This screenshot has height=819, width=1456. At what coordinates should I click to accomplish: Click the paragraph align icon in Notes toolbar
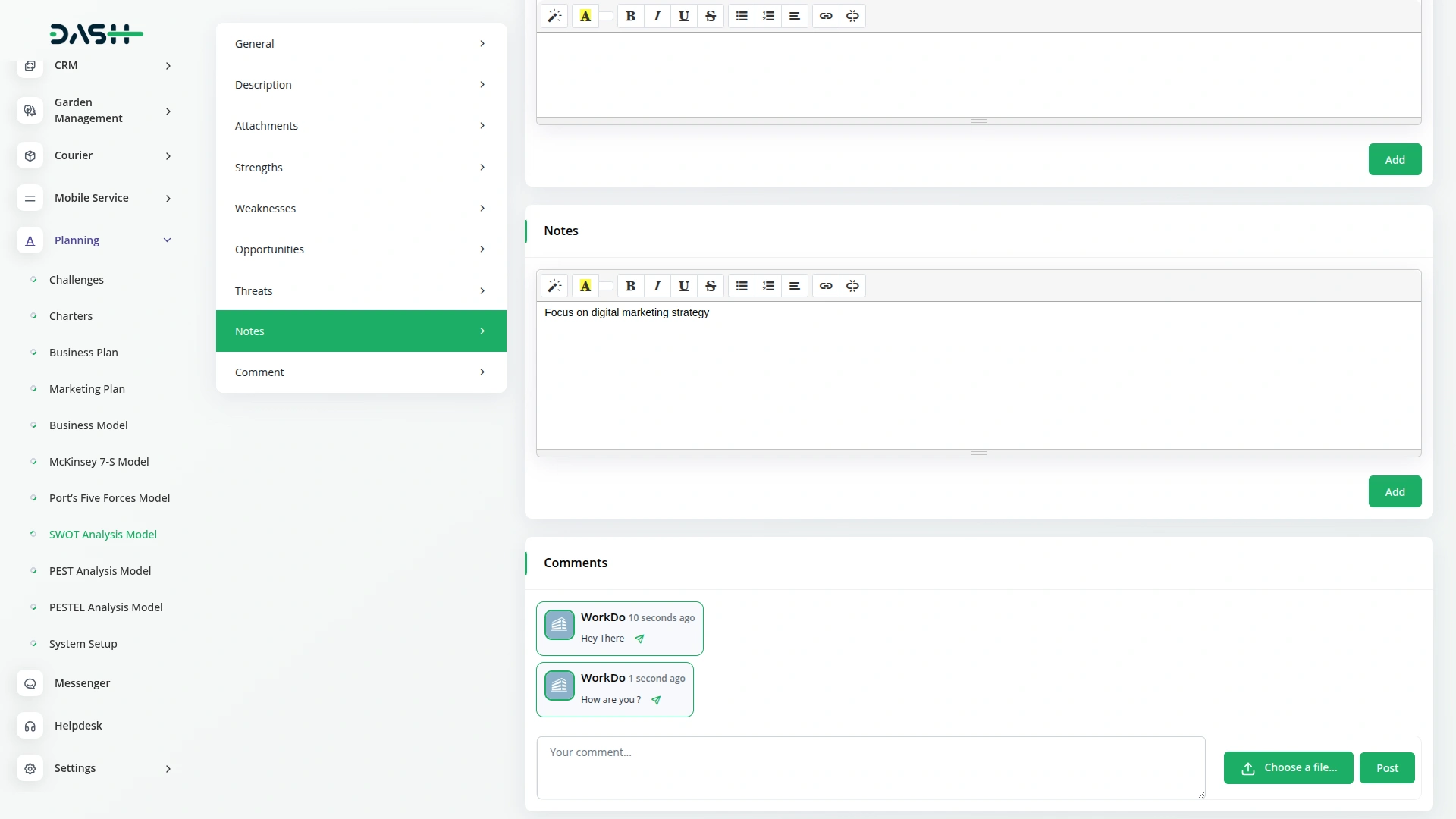pos(795,286)
